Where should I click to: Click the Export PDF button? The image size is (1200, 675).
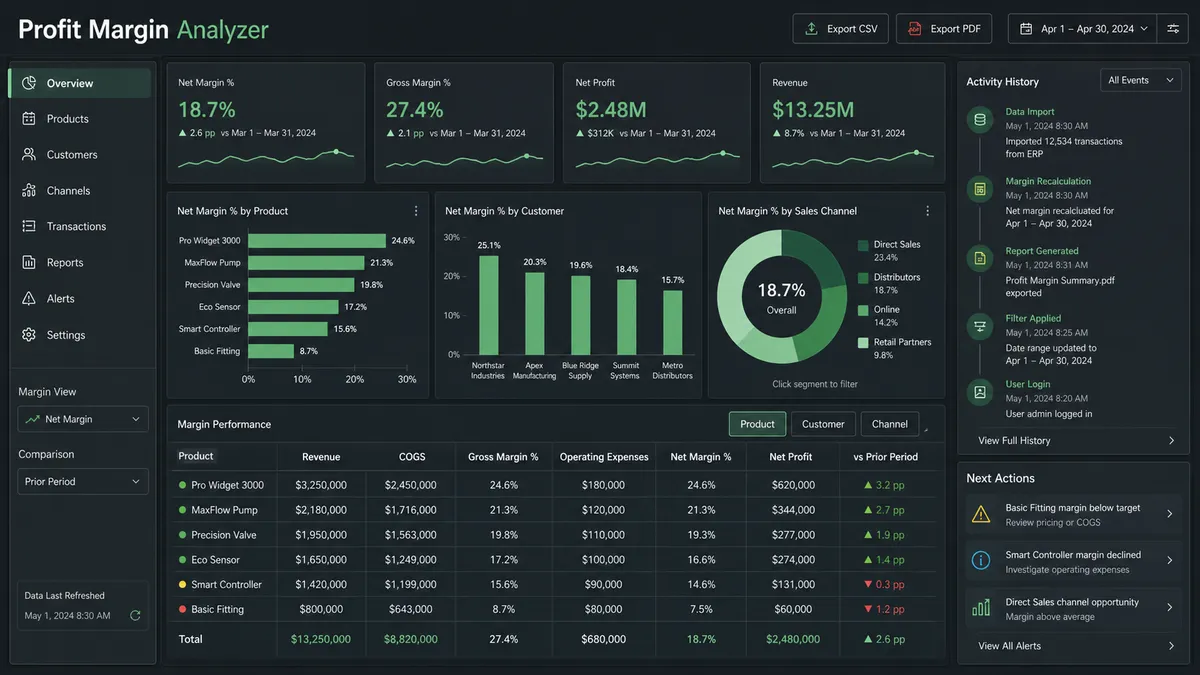tap(944, 29)
